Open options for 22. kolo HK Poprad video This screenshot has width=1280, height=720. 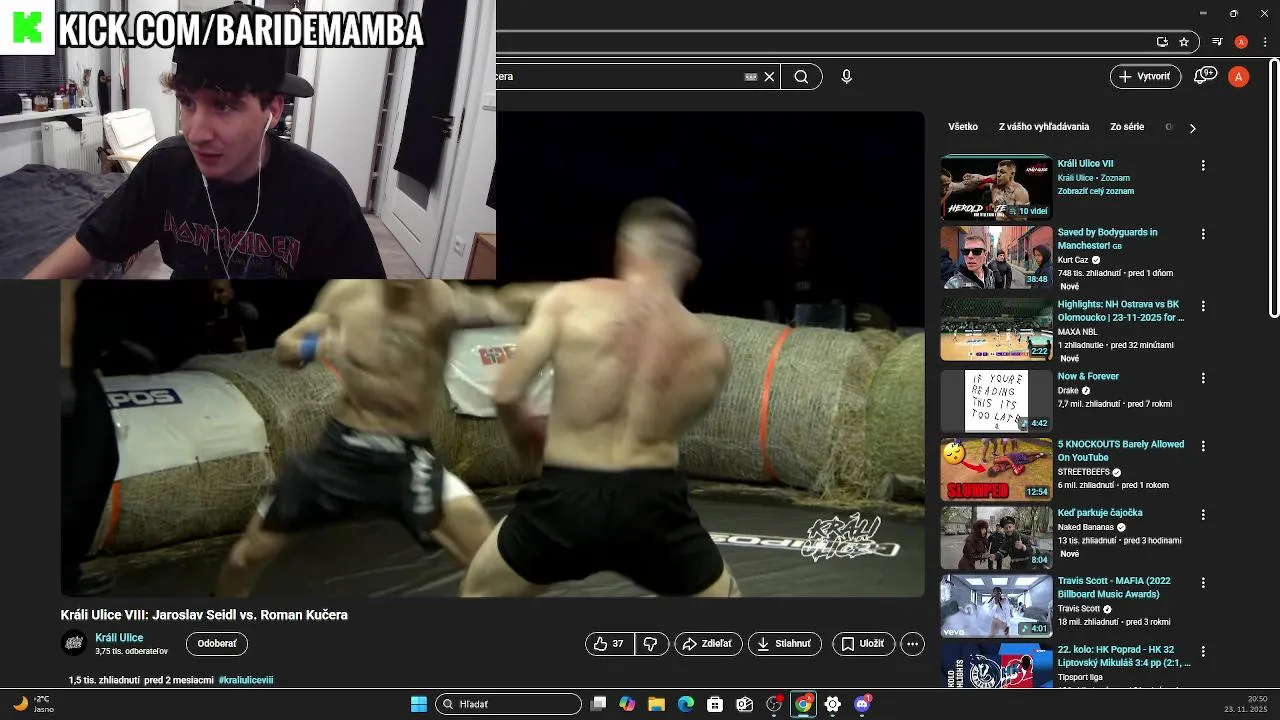[x=1203, y=651]
